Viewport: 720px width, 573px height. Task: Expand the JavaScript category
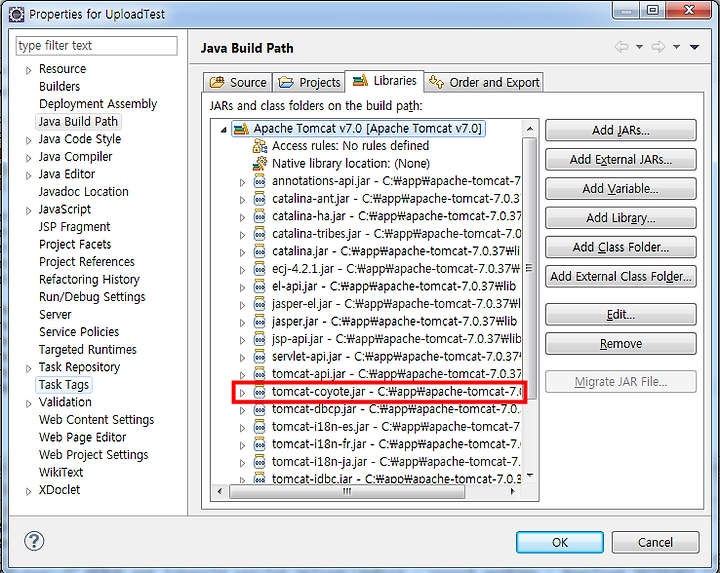pyautogui.click(x=28, y=211)
